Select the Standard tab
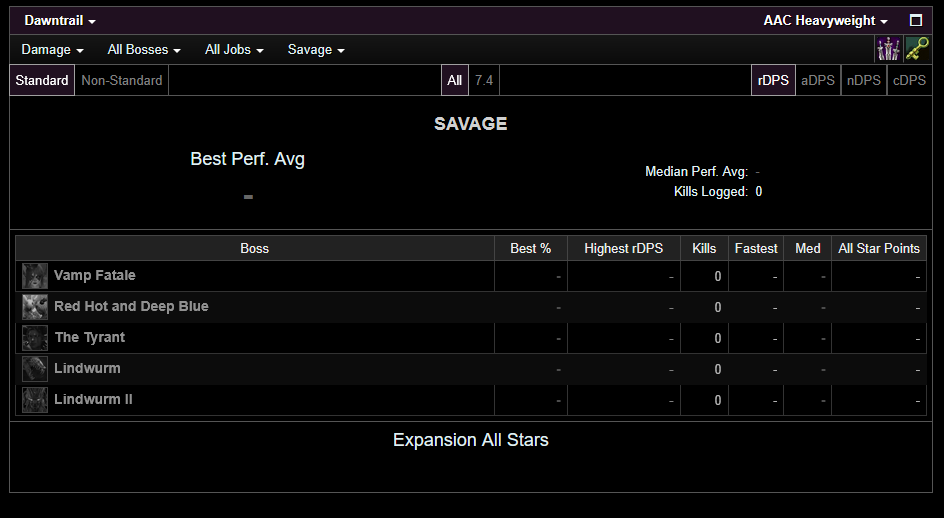This screenshot has height=518, width=944. click(x=42, y=80)
